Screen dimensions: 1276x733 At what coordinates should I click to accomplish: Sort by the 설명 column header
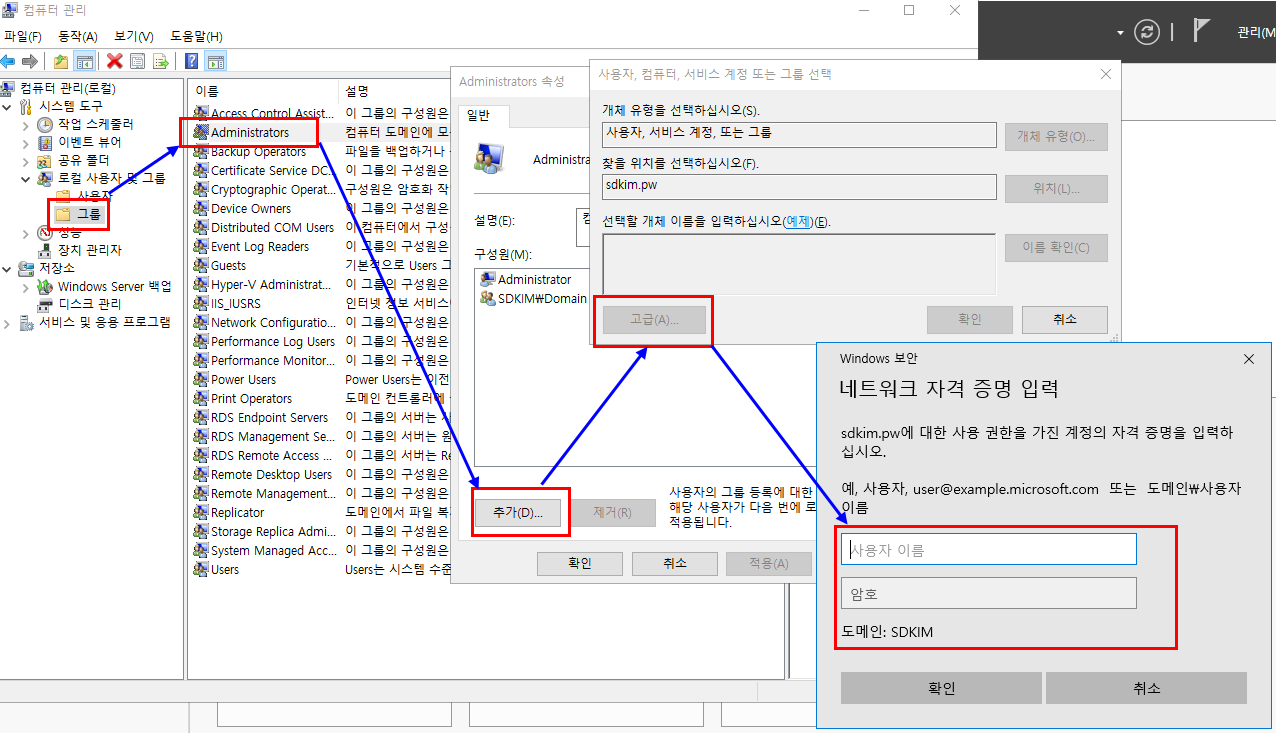coord(395,90)
